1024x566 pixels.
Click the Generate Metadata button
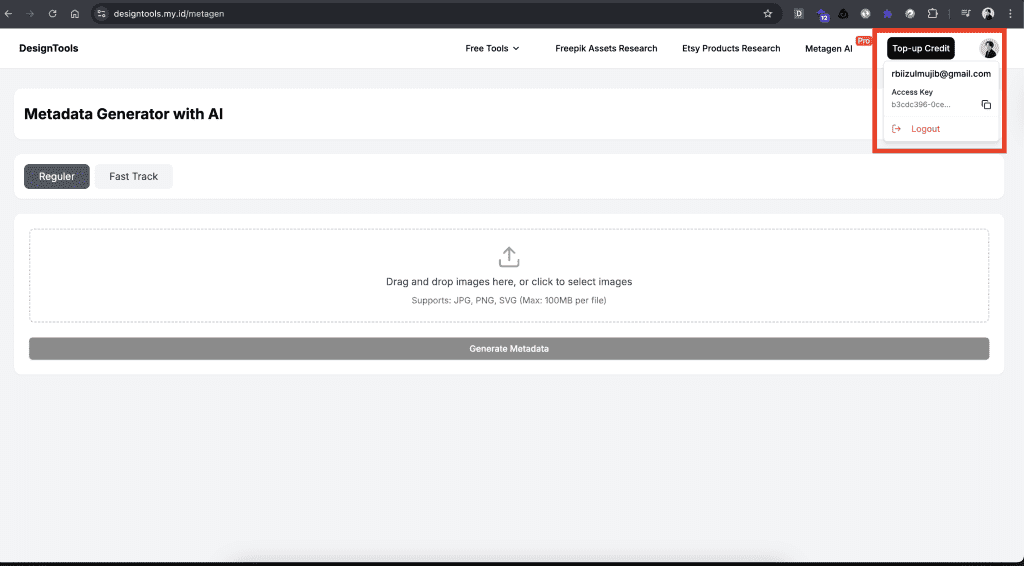click(509, 348)
